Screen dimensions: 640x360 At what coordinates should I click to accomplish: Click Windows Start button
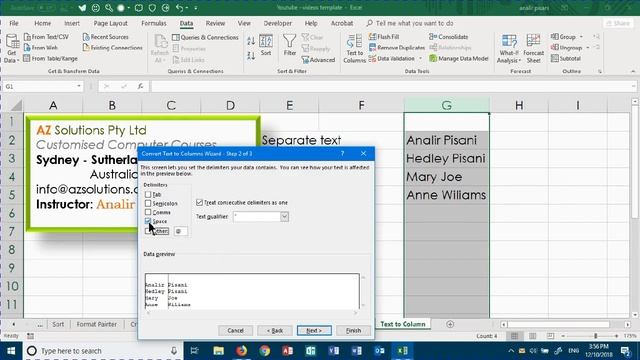[11, 351]
